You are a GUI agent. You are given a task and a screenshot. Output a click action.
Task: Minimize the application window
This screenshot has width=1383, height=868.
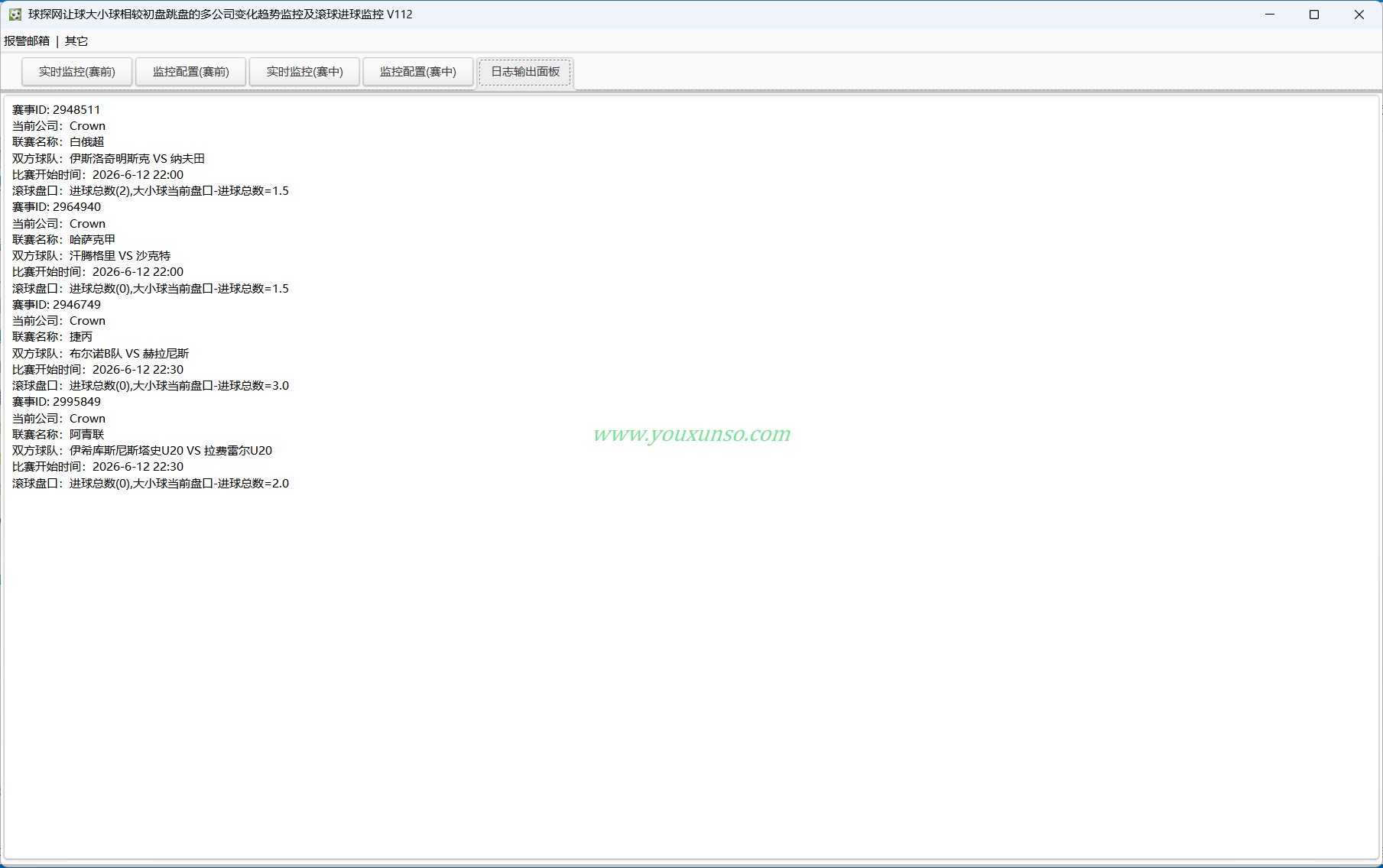click(x=1270, y=15)
